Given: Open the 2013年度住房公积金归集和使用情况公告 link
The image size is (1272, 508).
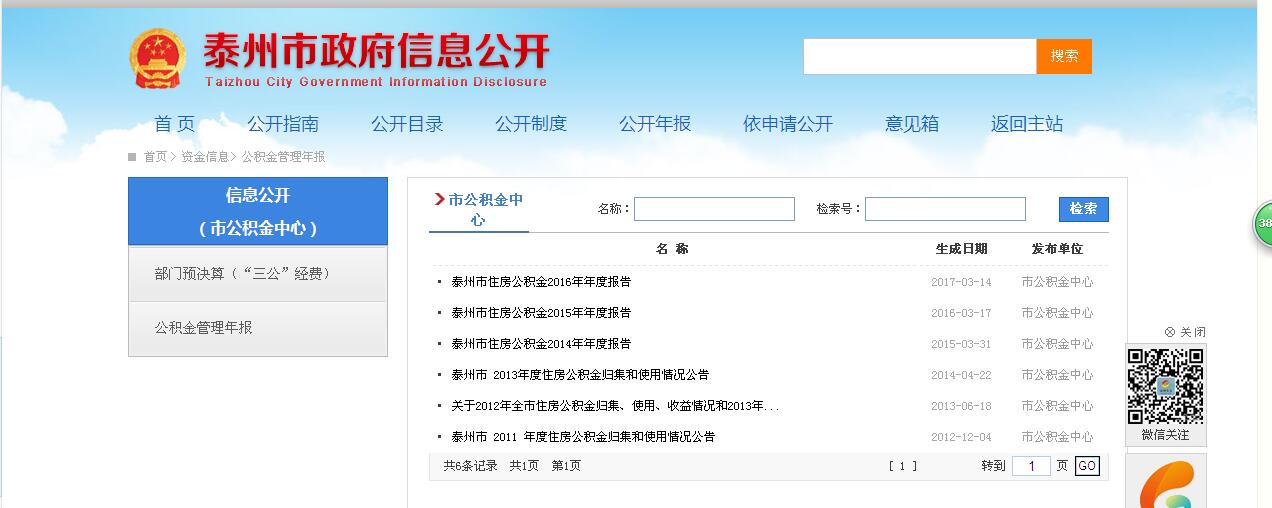Looking at the screenshot, I should [x=580, y=375].
